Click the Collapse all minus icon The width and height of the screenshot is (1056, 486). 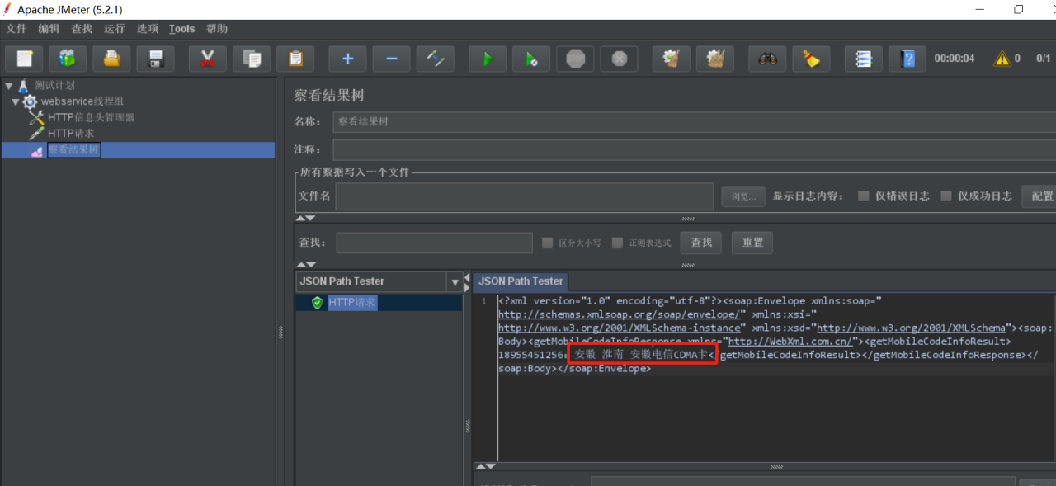point(391,59)
